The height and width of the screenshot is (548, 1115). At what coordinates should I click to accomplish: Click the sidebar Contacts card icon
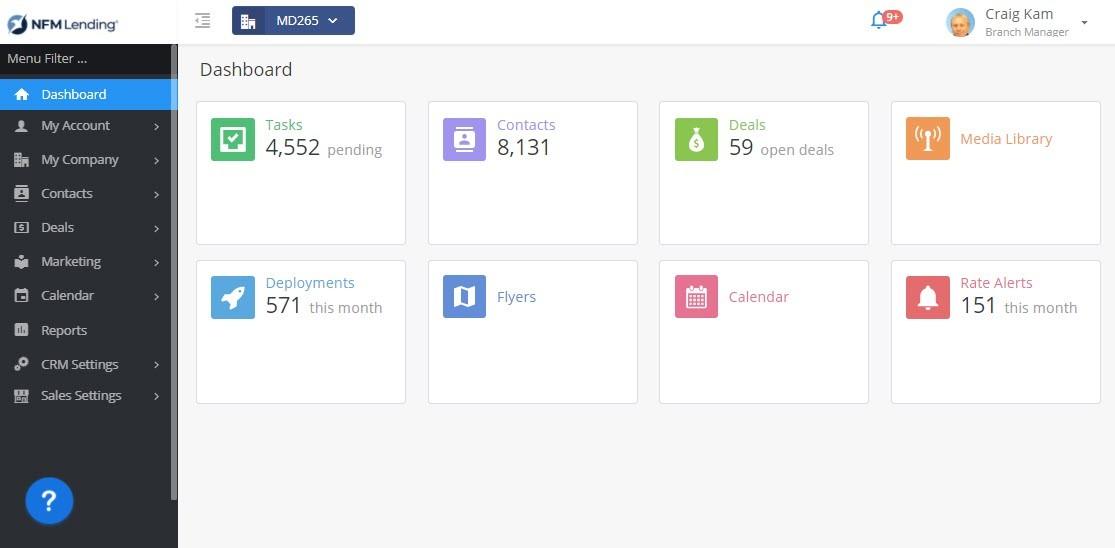tap(22, 193)
